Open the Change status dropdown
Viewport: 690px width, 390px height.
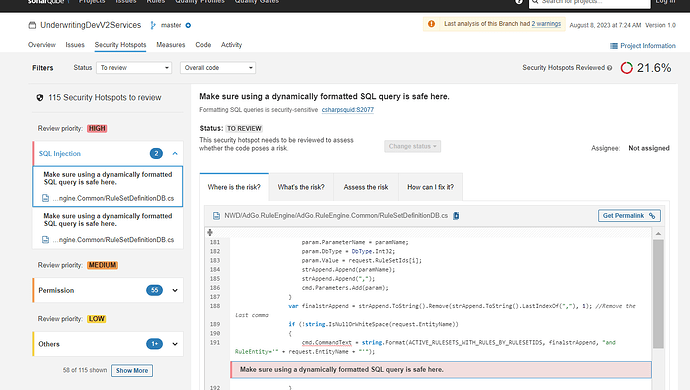point(412,146)
